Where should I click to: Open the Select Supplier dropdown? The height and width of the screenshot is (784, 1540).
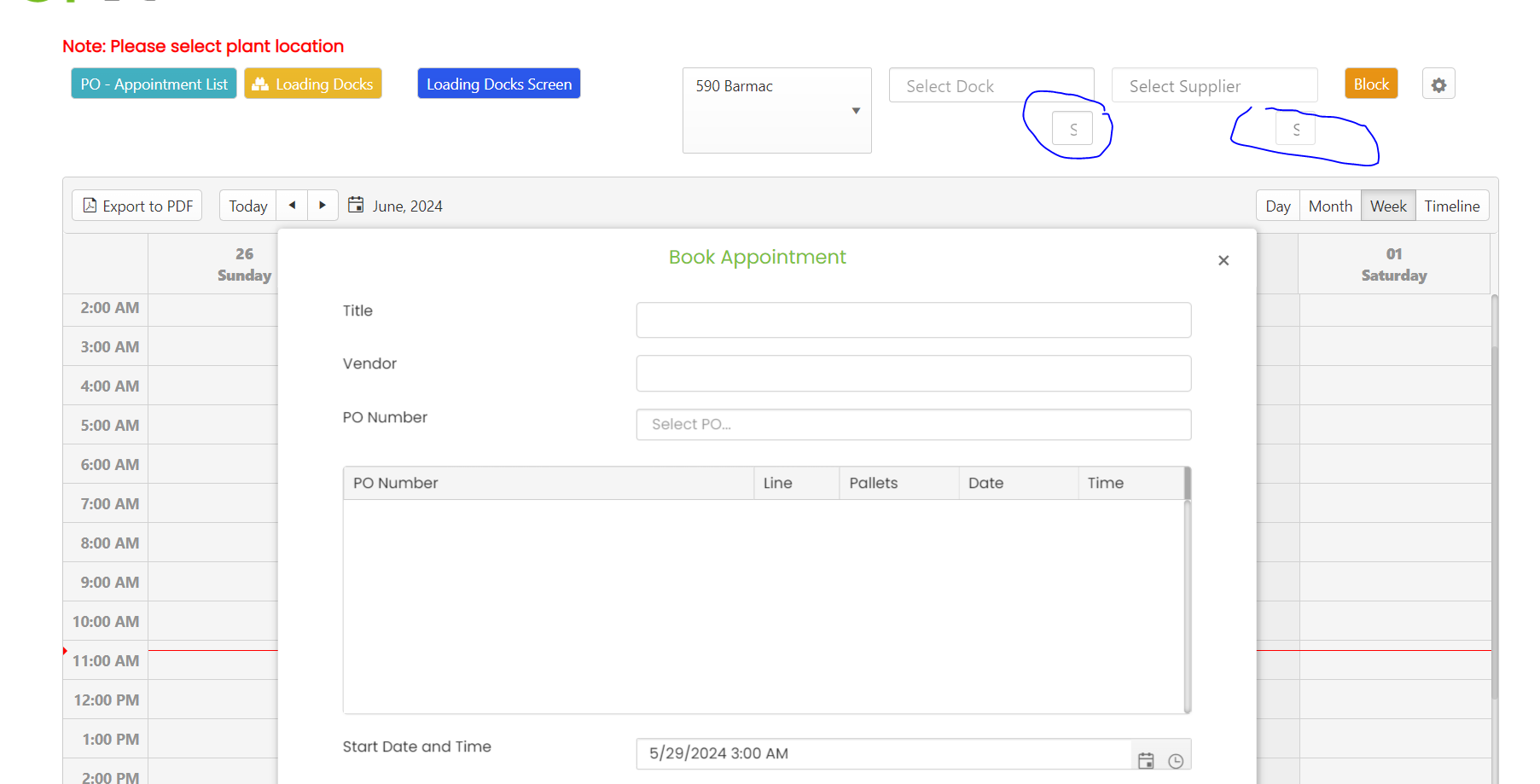pyautogui.click(x=1214, y=86)
